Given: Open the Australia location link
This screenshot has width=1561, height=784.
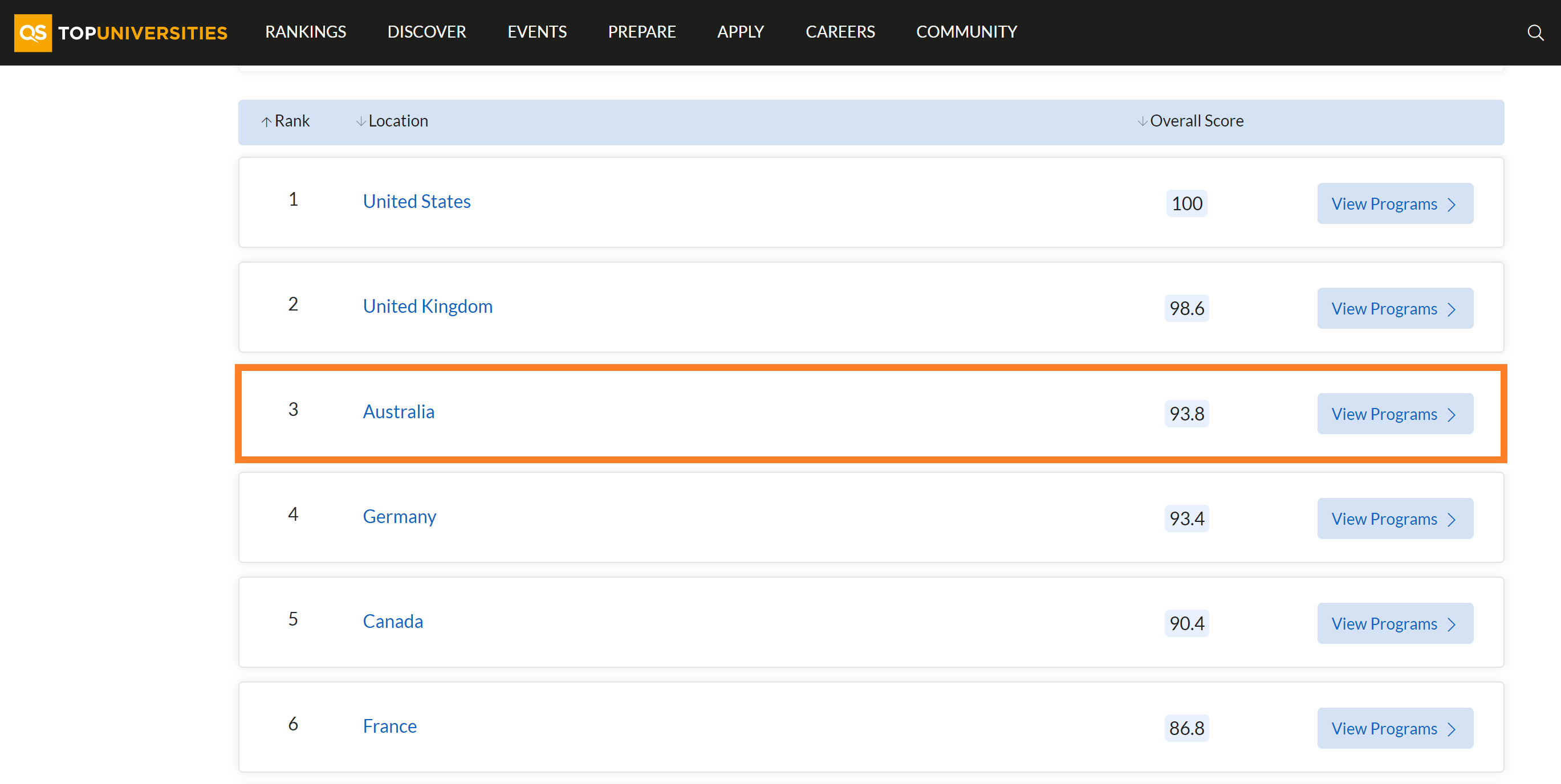Looking at the screenshot, I should (x=398, y=412).
